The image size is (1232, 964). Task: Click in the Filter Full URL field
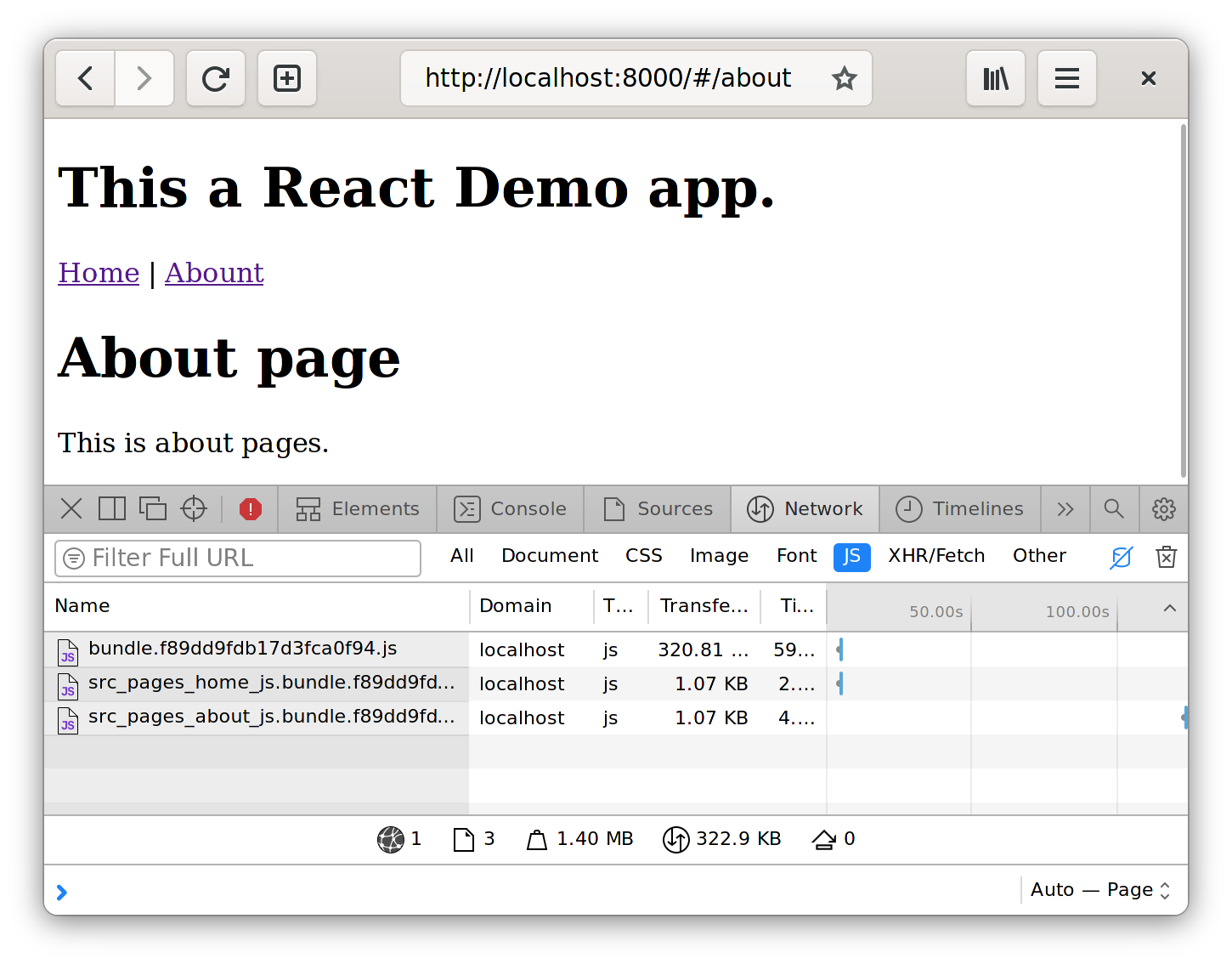click(x=238, y=559)
